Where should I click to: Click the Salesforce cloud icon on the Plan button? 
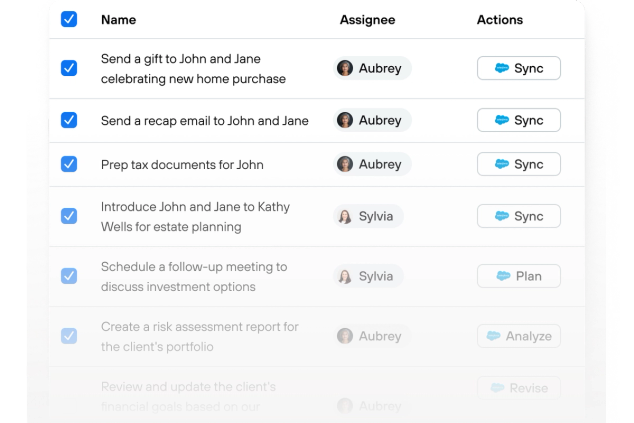click(x=502, y=276)
